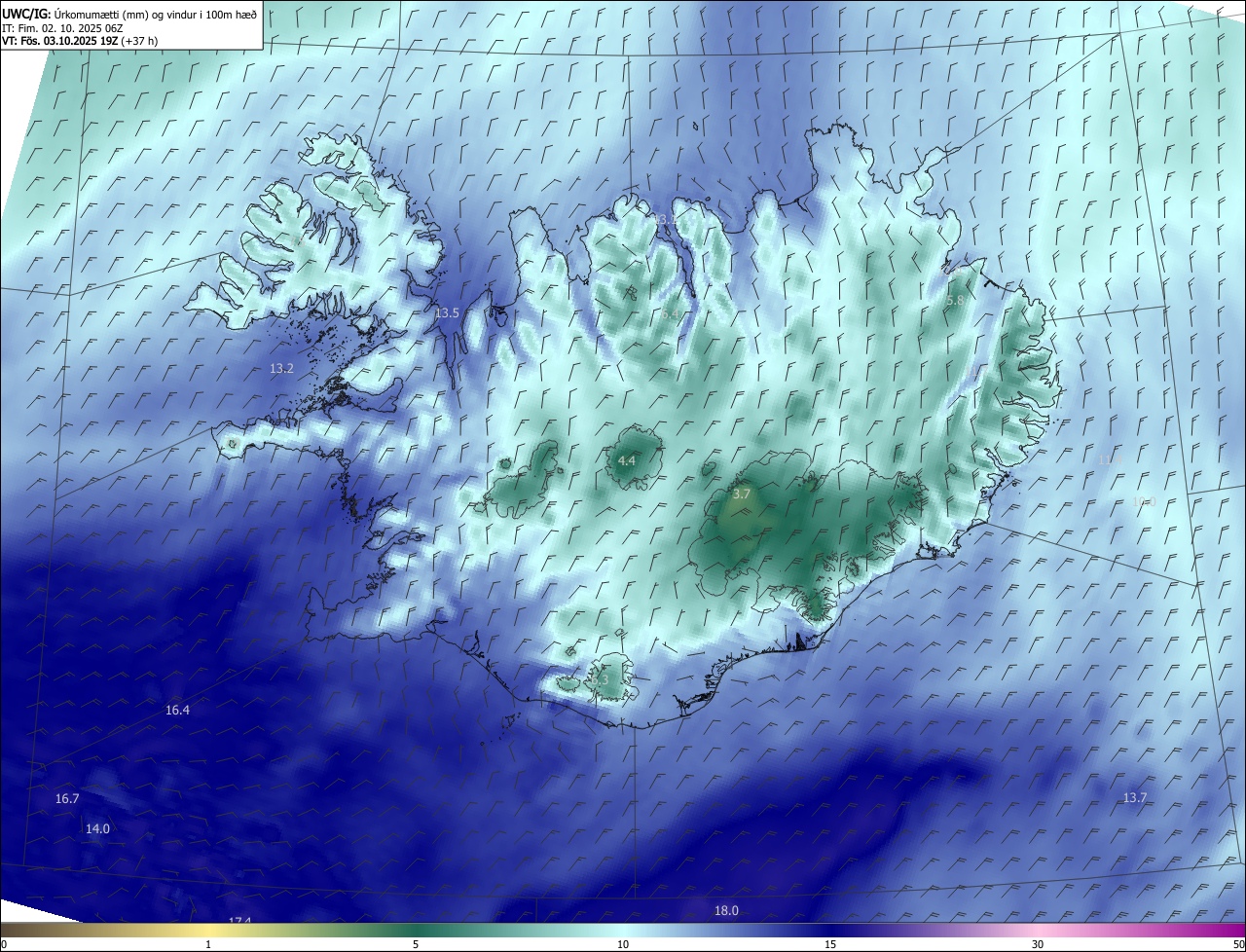Click the 6.4 value label
This screenshot has height=952, width=1246.
click(x=670, y=314)
